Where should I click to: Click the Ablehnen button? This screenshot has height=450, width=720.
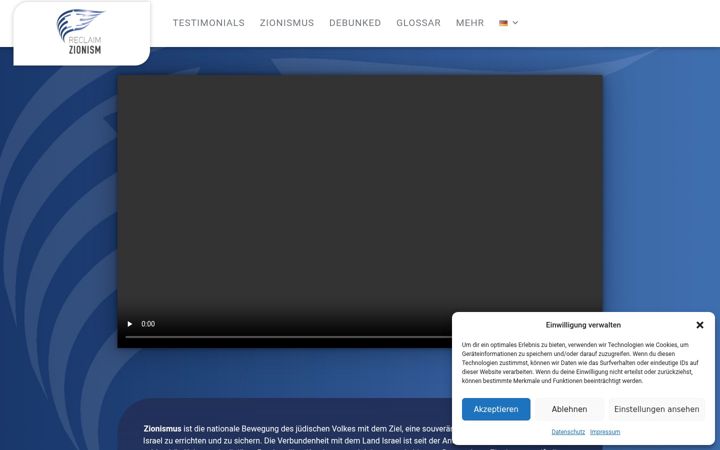click(569, 409)
